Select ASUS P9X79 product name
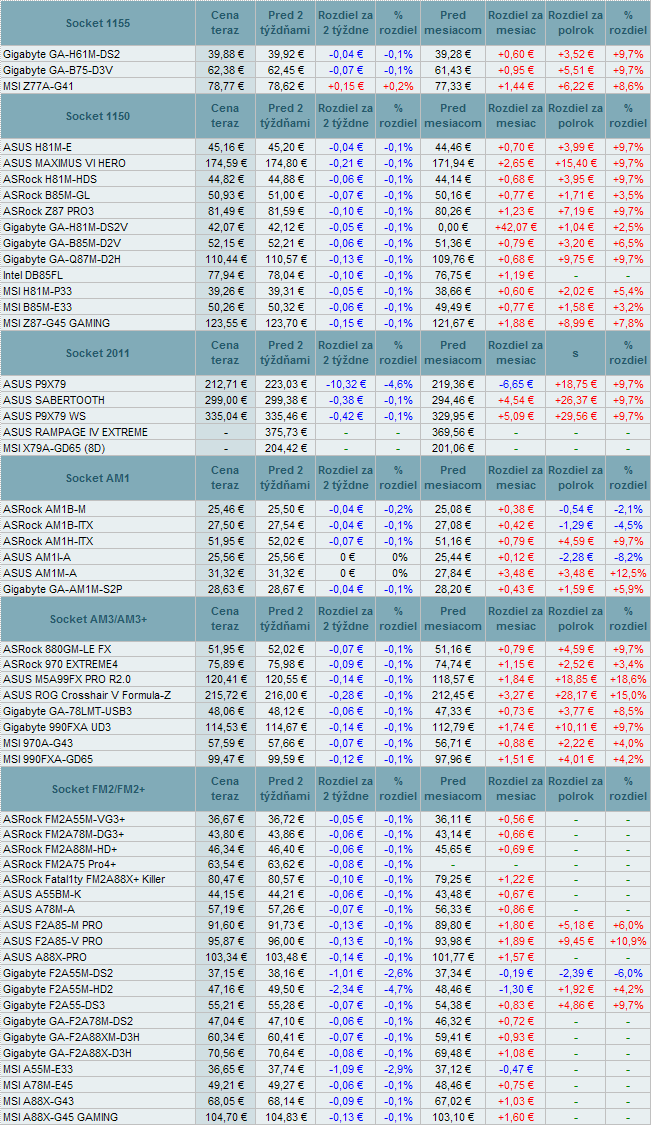 click(34, 384)
